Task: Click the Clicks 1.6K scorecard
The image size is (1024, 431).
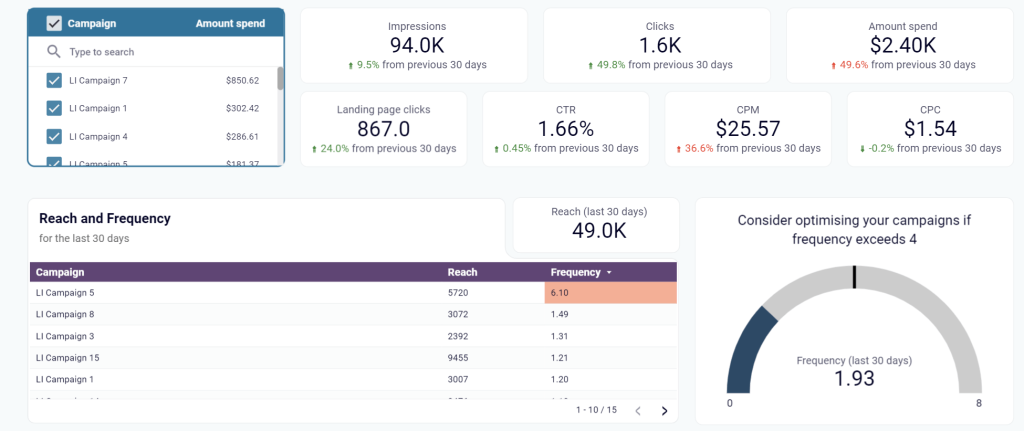Action: click(x=656, y=46)
